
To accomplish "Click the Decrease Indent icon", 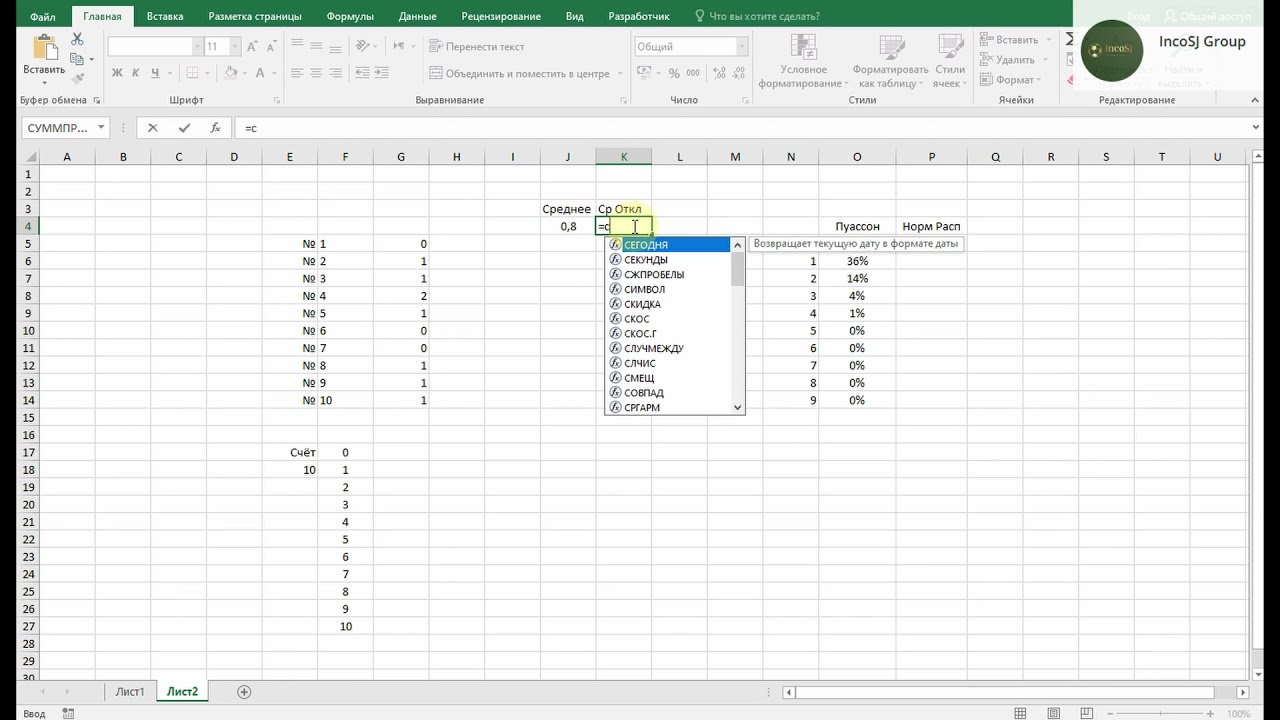I will click(363, 73).
